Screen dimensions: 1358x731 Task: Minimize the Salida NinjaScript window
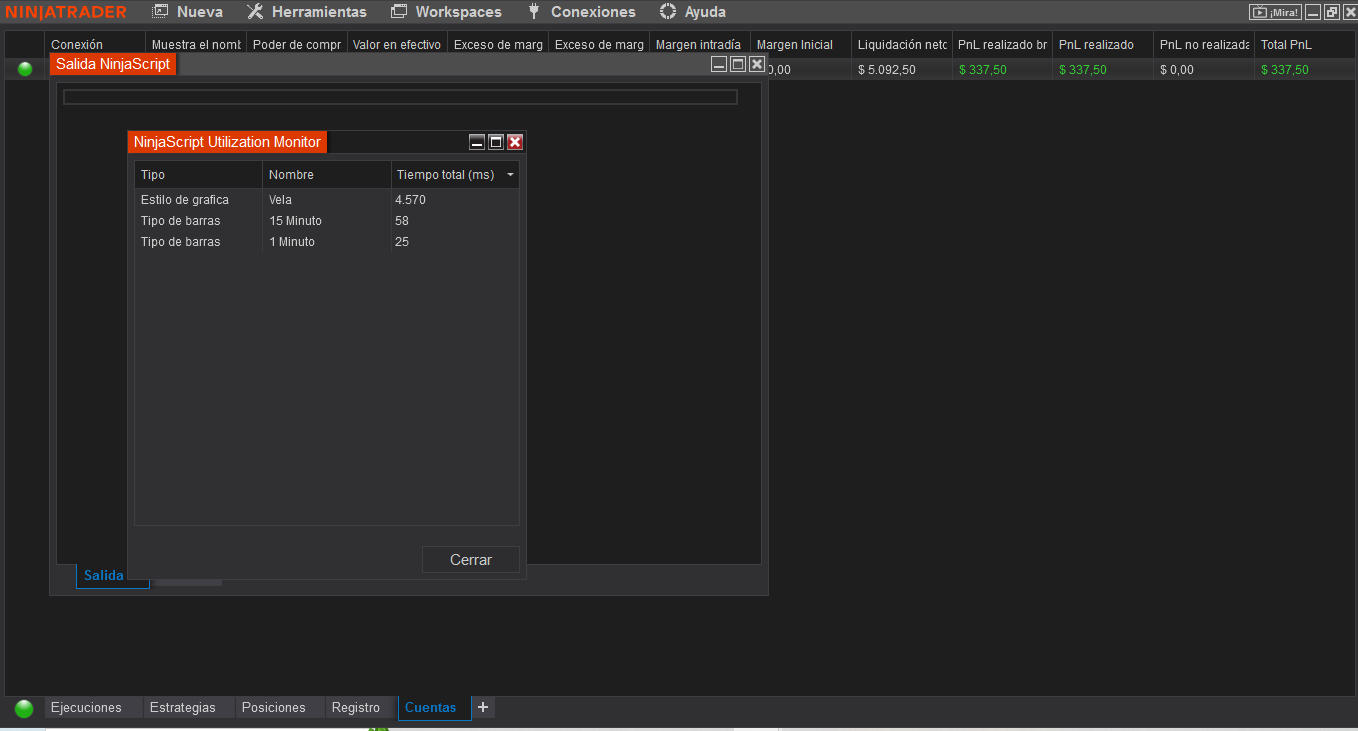coord(719,64)
